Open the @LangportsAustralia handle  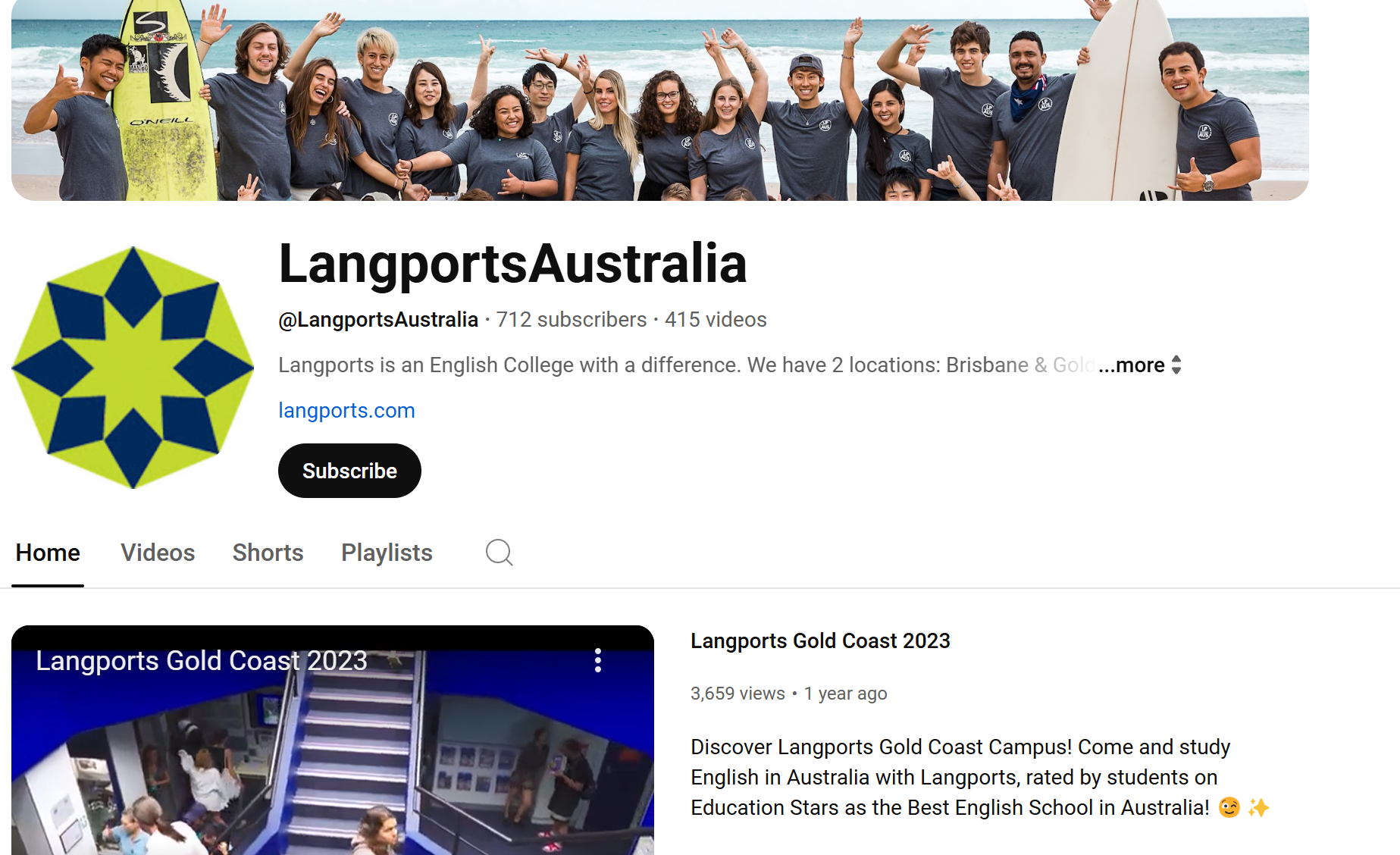click(378, 320)
